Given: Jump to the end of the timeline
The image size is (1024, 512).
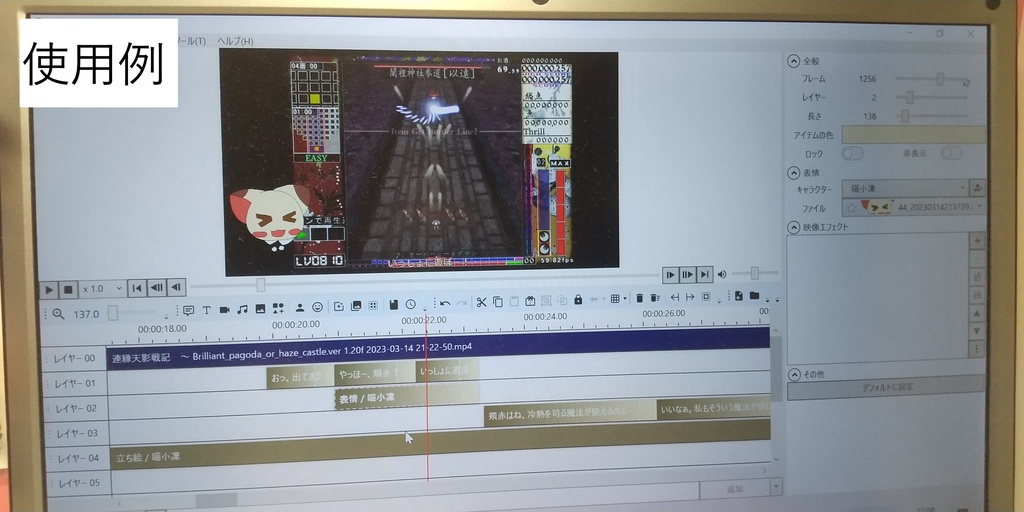Looking at the screenshot, I should pyautogui.click(x=704, y=275).
